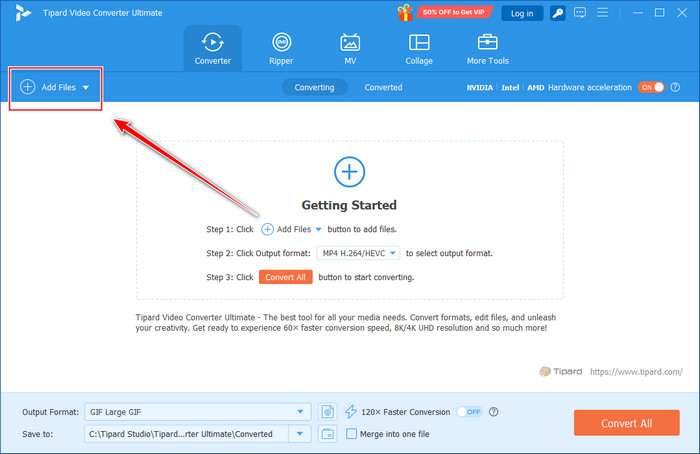Image resolution: width=700 pixels, height=454 pixels.
Task: Switch to the Collage tab
Action: [419, 48]
